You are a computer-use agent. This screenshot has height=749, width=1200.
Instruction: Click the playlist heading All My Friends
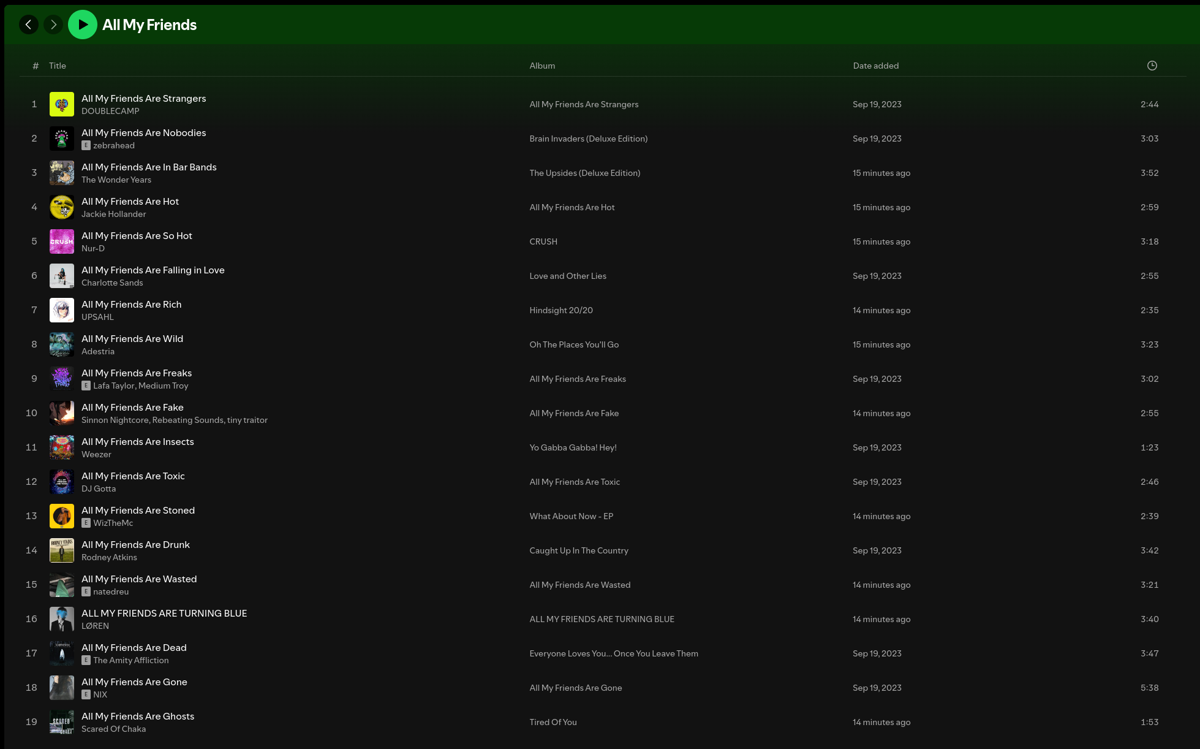[149, 25]
